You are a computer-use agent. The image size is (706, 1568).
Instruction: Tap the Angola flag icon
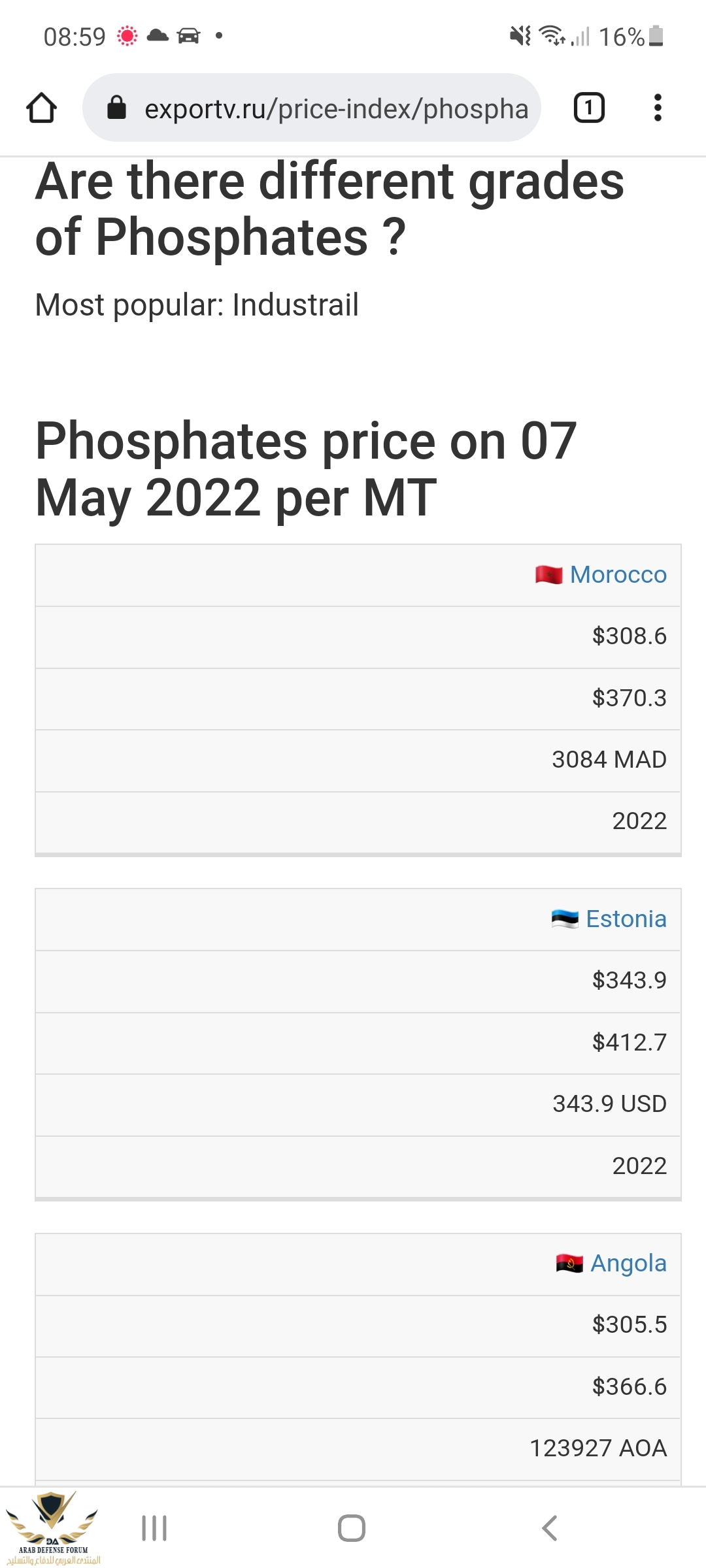pyautogui.click(x=569, y=1264)
